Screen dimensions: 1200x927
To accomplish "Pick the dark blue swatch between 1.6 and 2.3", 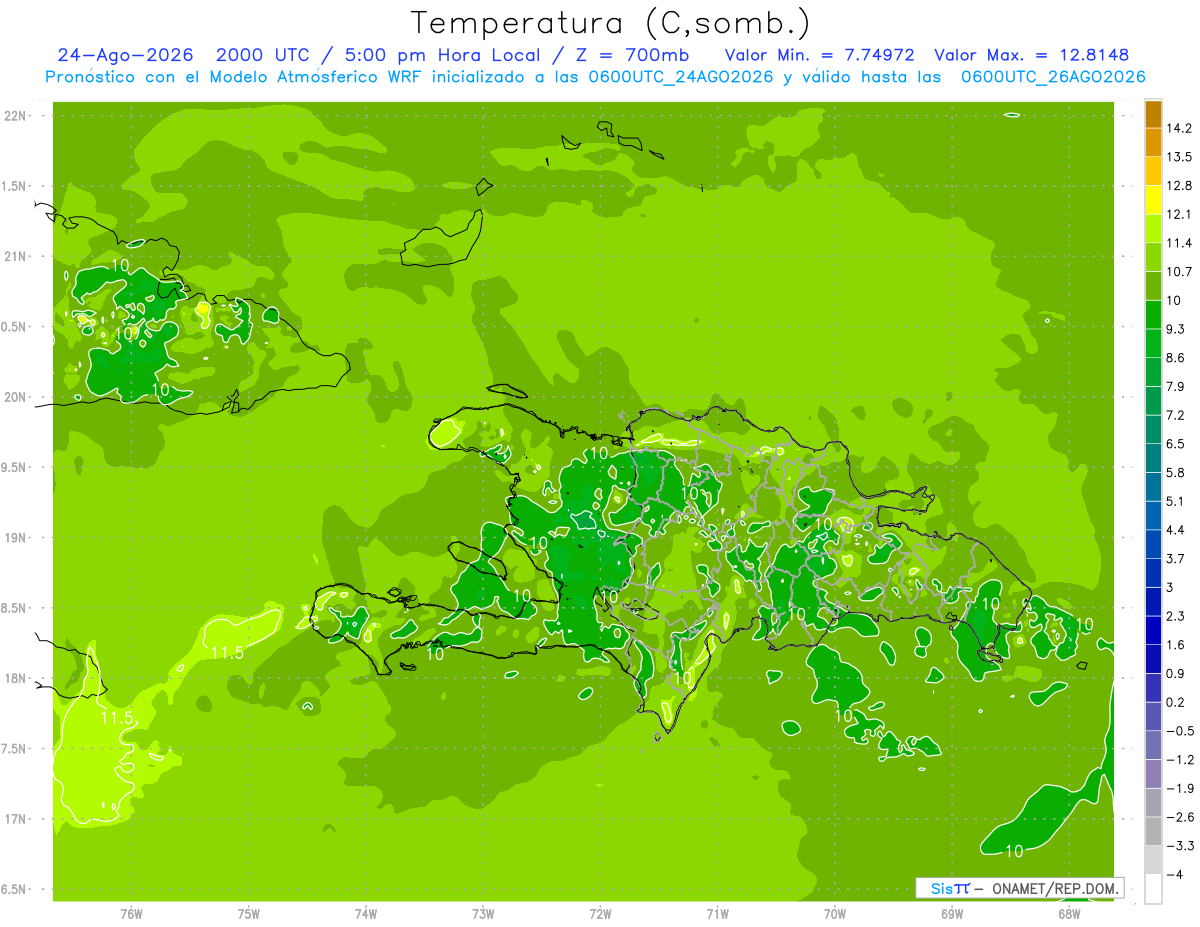I will pyautogui.click(x=1153, y=631).
